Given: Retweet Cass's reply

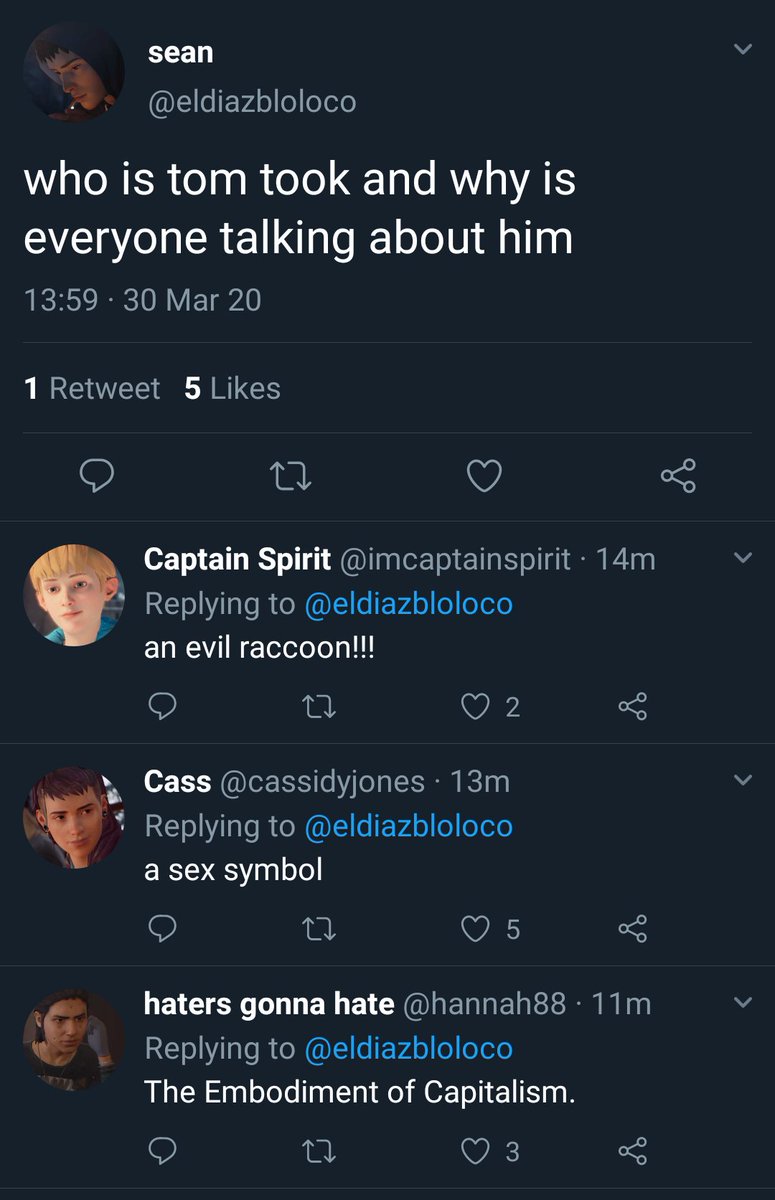Looking at the screenshot, I should click(320, 930).
